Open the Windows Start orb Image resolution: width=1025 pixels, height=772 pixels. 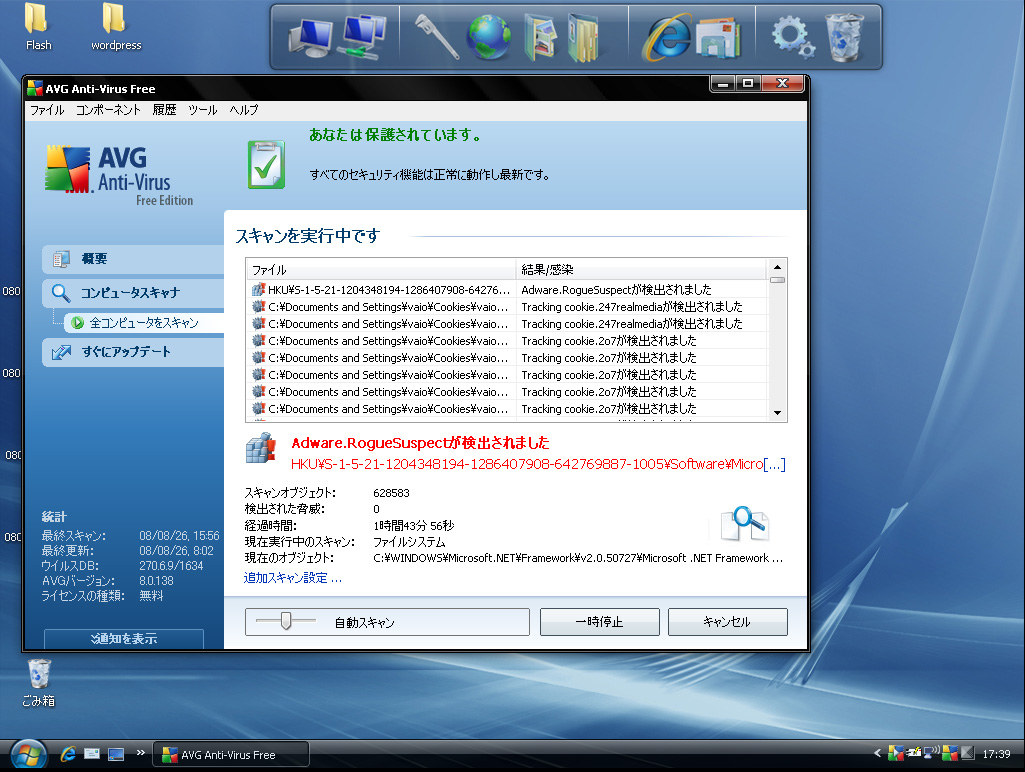(x=27, y=756)
